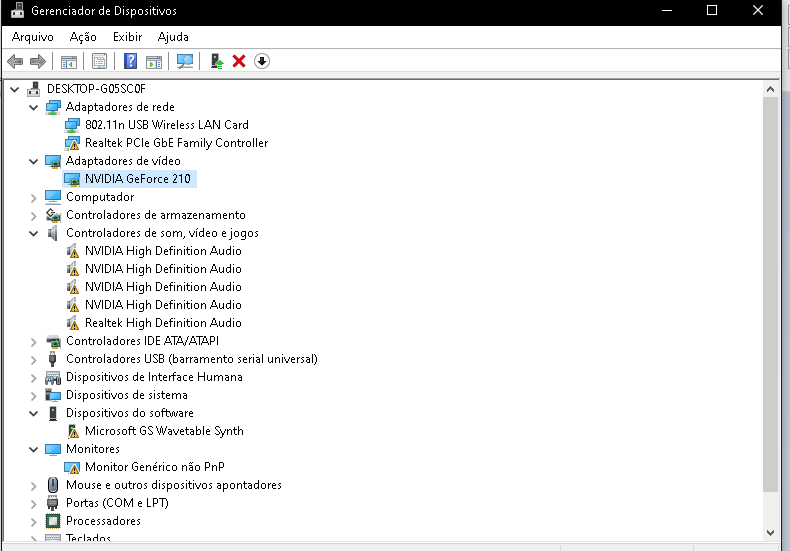Click the Update driver toolbar icon
Screen dimensions: 790x551
(217, 61)
